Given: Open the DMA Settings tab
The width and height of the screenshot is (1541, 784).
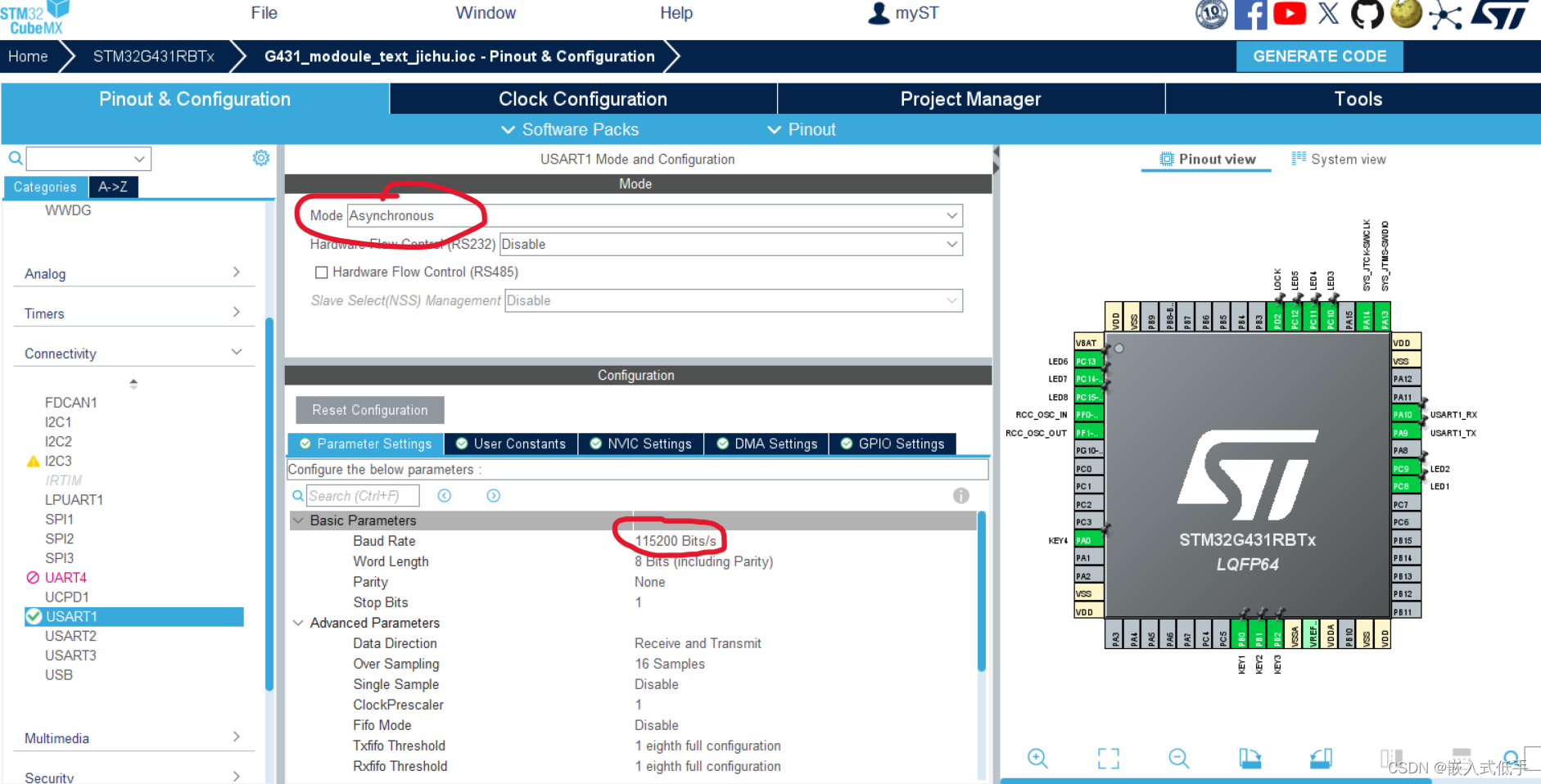Looking at the screenshot, I should coord(766,444).
